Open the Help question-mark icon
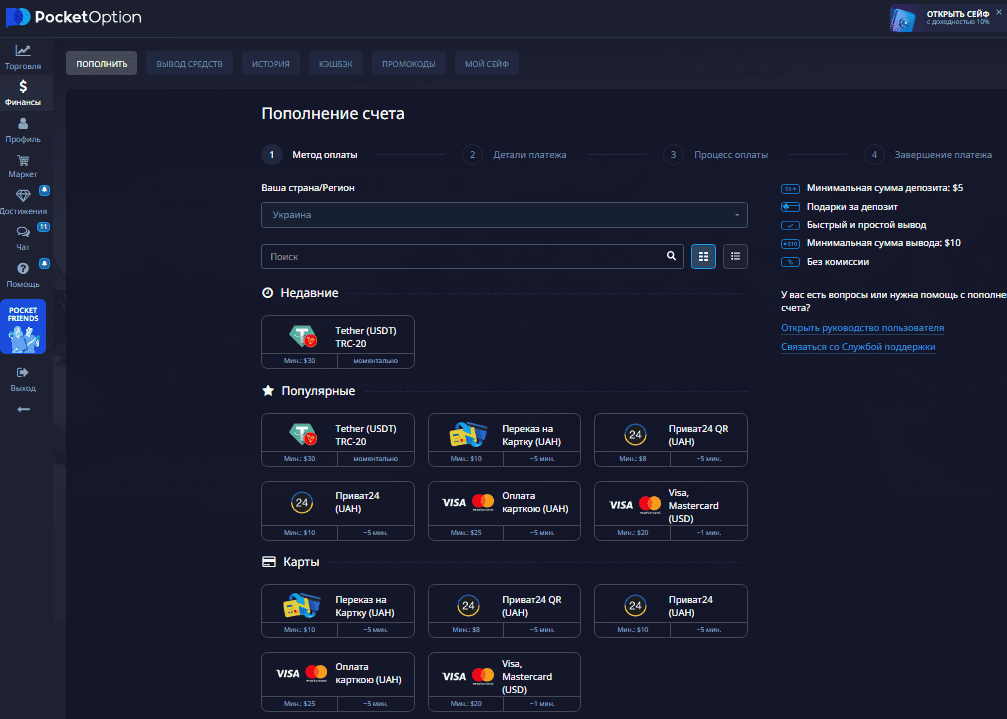This screenshot has width=1007, height=719. [23, 268]
